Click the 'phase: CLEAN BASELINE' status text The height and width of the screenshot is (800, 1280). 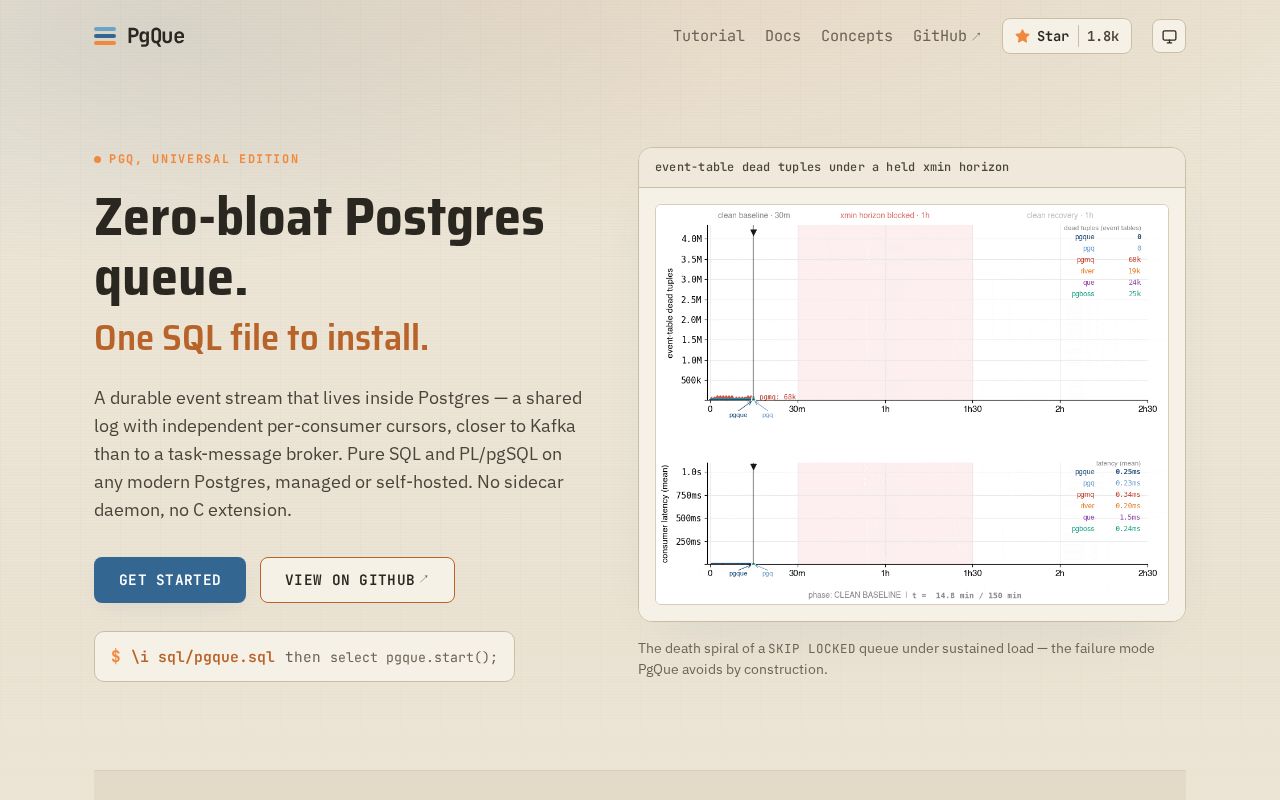coord(854,595)
